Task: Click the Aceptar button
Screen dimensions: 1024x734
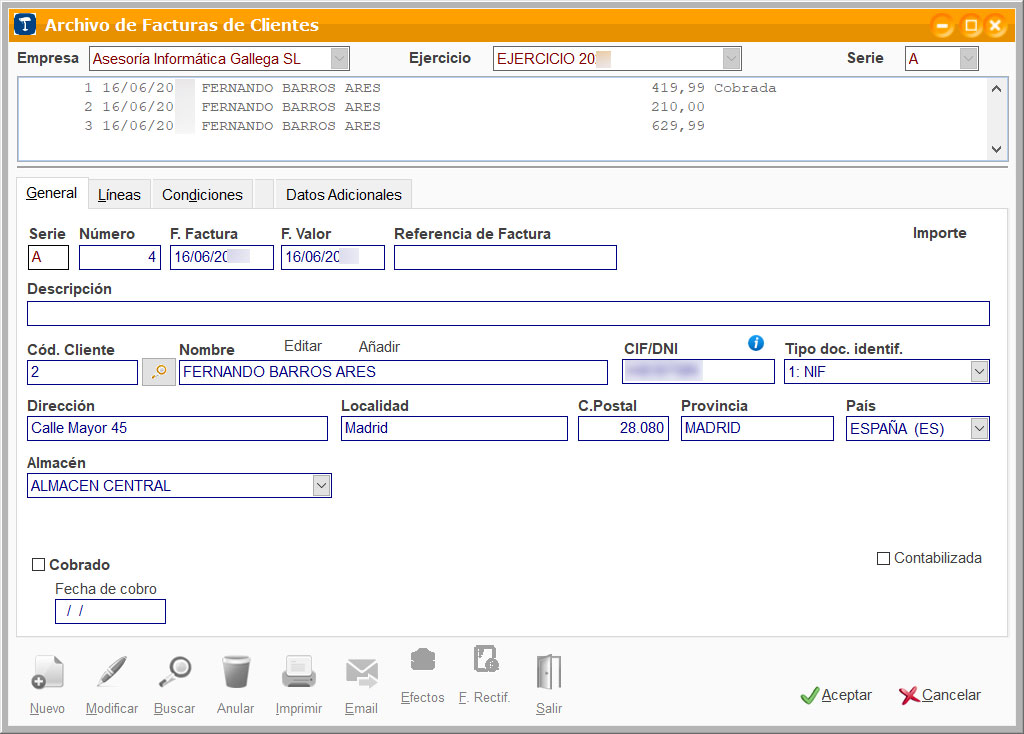Action: click(x=836, y=695)
